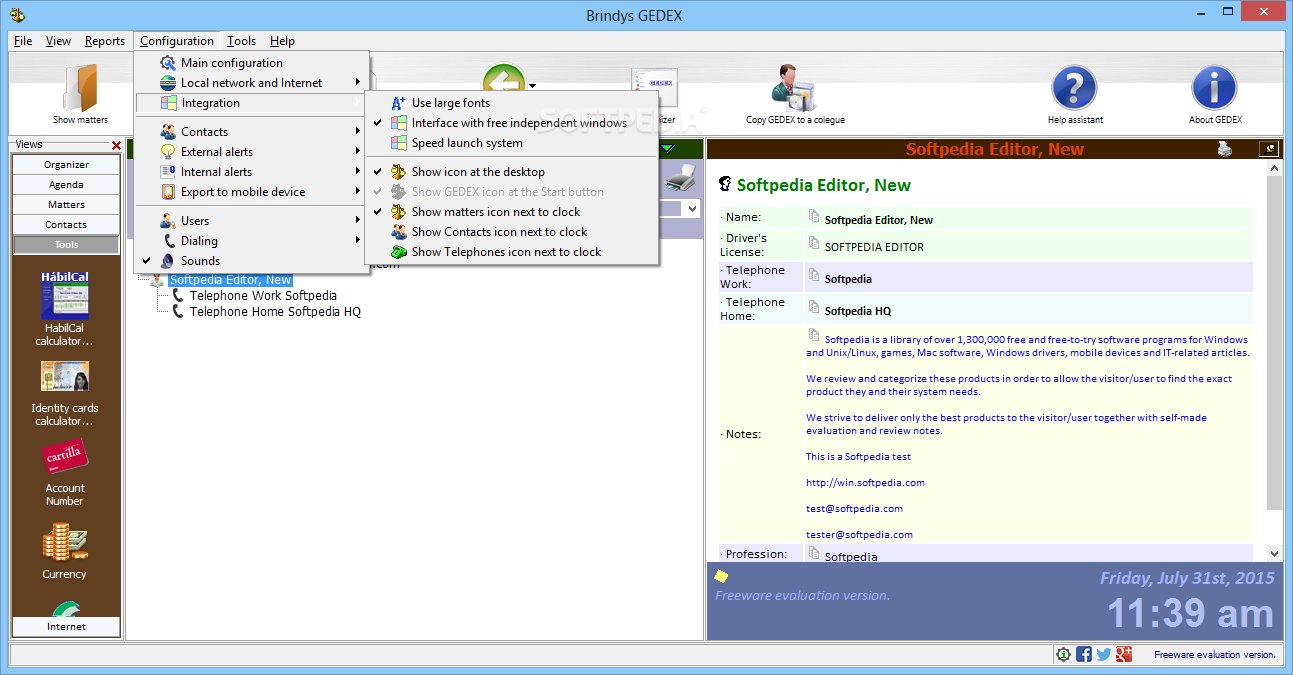Click the copy icon beside Telephone Home value
1293x675 pixels.
pyautogui.click(x=814, y=308)
